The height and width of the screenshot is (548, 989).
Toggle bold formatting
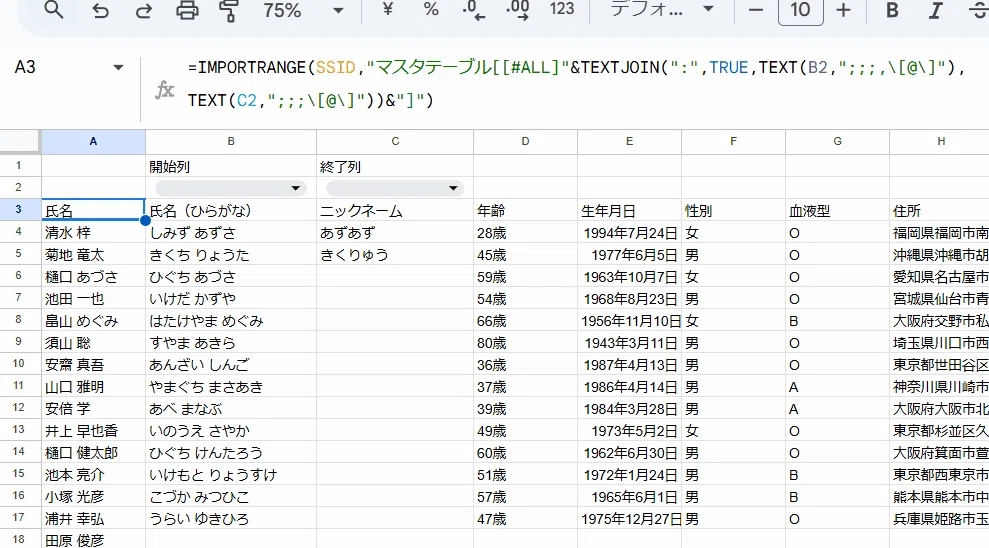pyautogui.click(x=892, y=11)
